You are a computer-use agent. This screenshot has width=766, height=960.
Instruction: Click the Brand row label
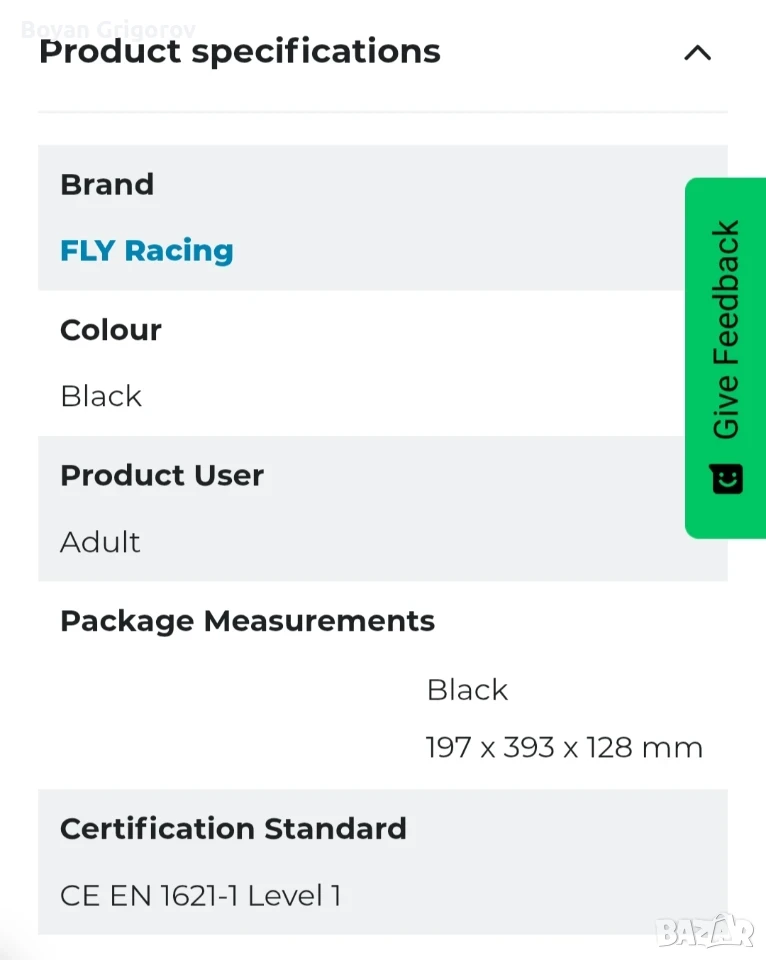[107, 184]
